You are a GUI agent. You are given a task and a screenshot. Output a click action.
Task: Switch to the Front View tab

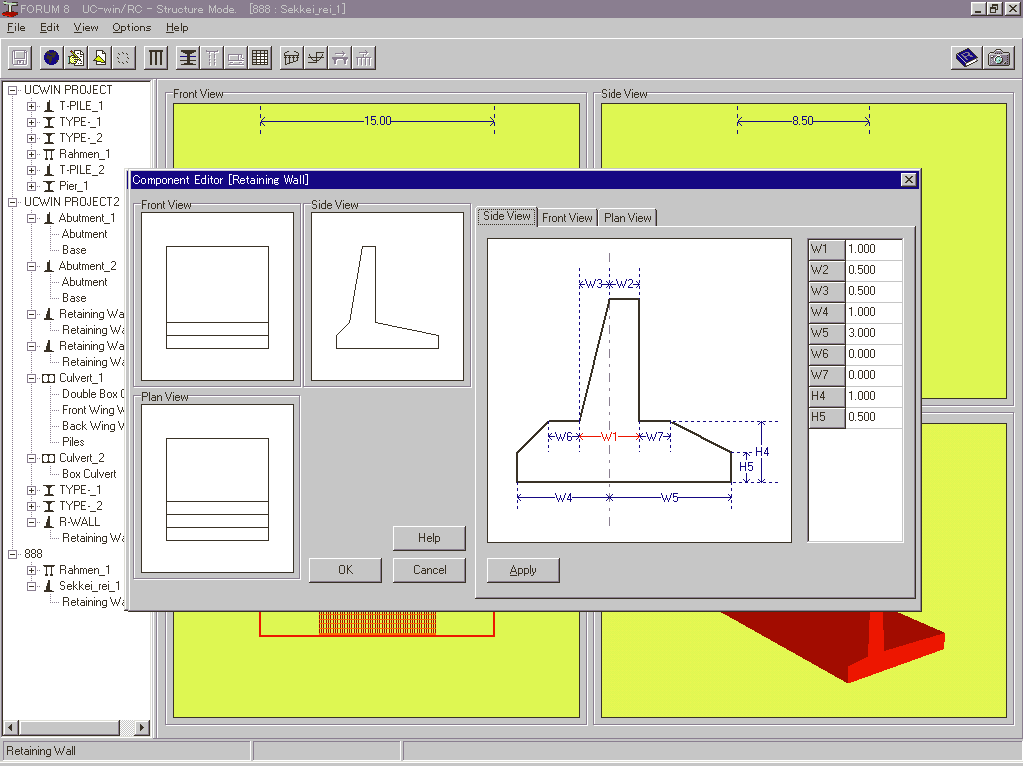pyautogui.click(x=567, y=218)
